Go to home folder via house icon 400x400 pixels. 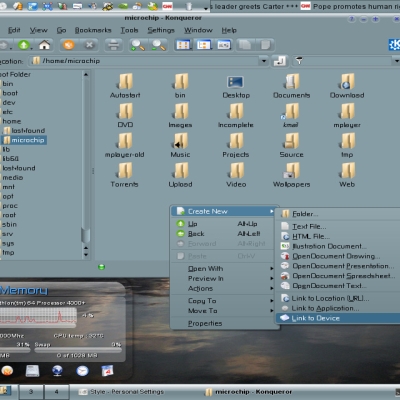(x=44, y=45)
